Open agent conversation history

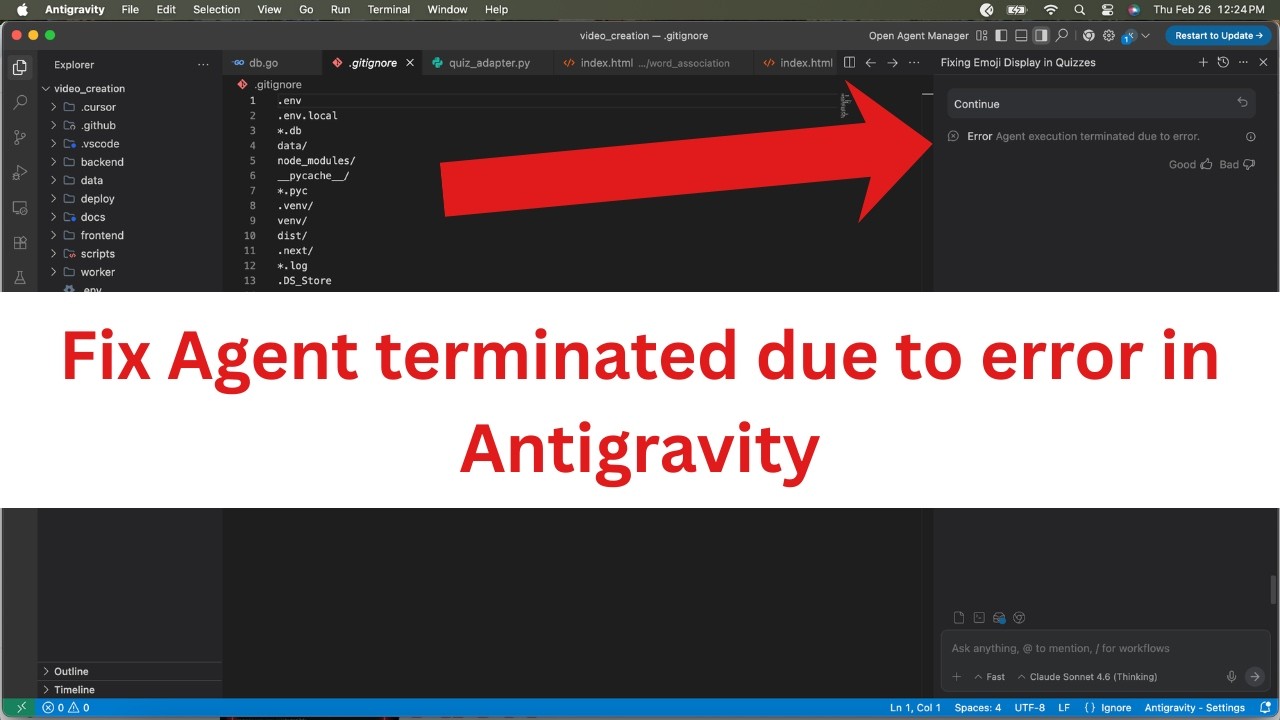1223,62
